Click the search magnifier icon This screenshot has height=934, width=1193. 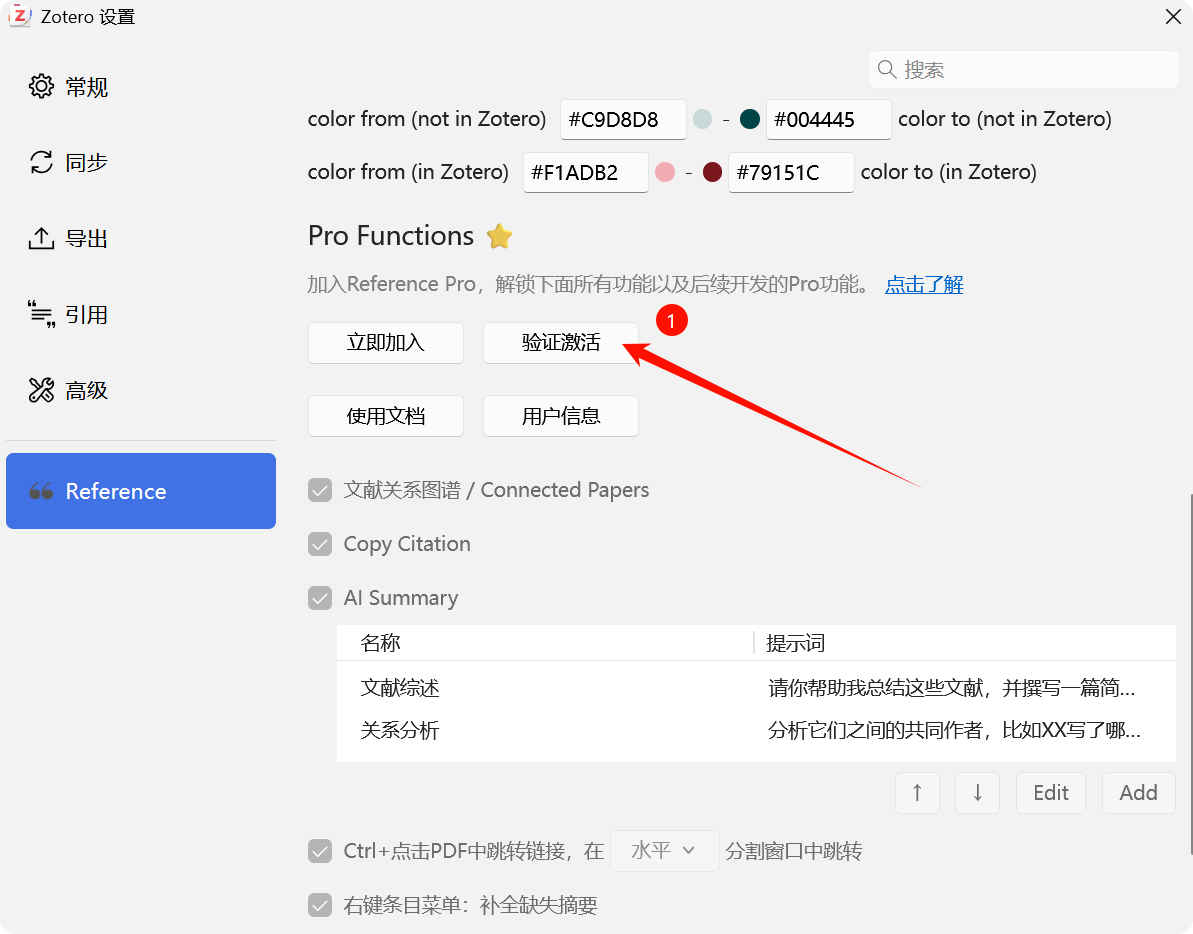coord(886,69)
